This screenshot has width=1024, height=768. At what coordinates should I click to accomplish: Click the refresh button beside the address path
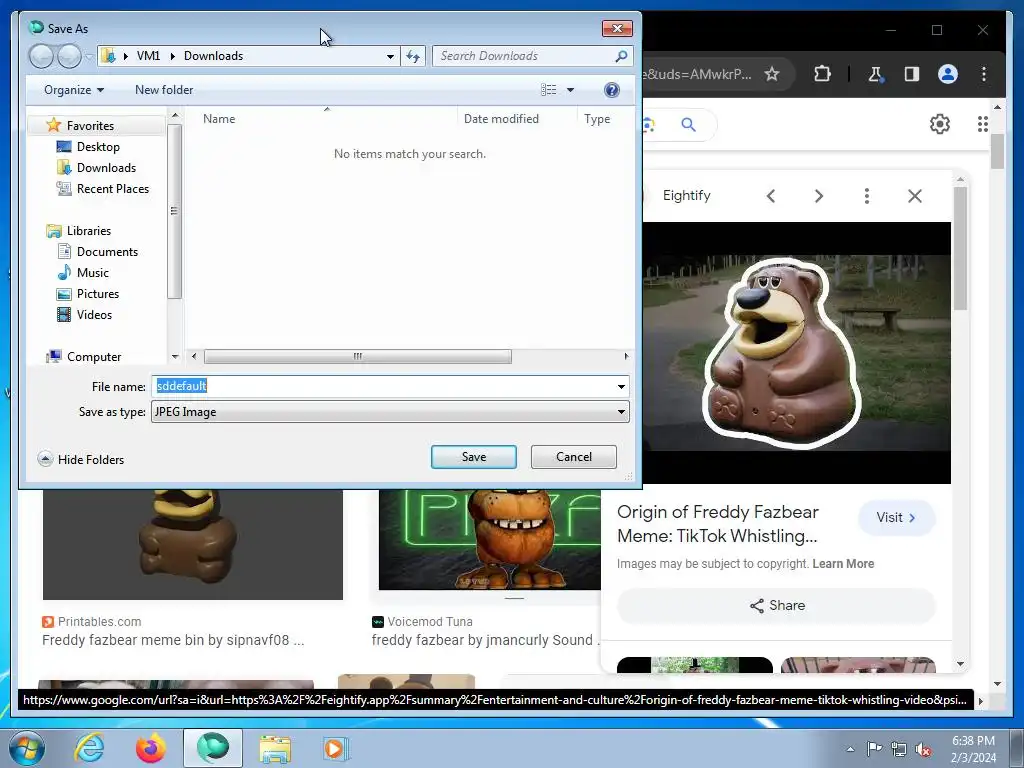click(x=413, y=56)
